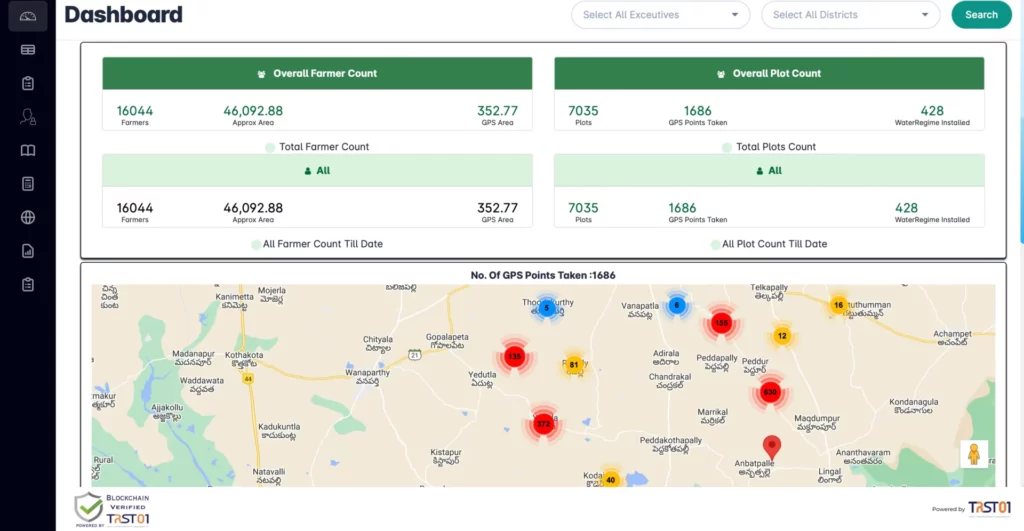Expand the Select All Districts dropdown
Image resolution: width=1024 pixels, height=531 pixels.
pos(850,15)
